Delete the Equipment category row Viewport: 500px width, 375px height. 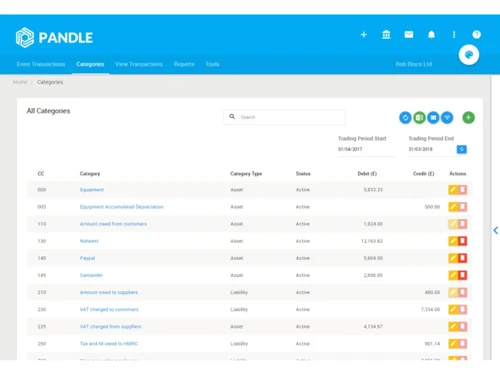462,190
